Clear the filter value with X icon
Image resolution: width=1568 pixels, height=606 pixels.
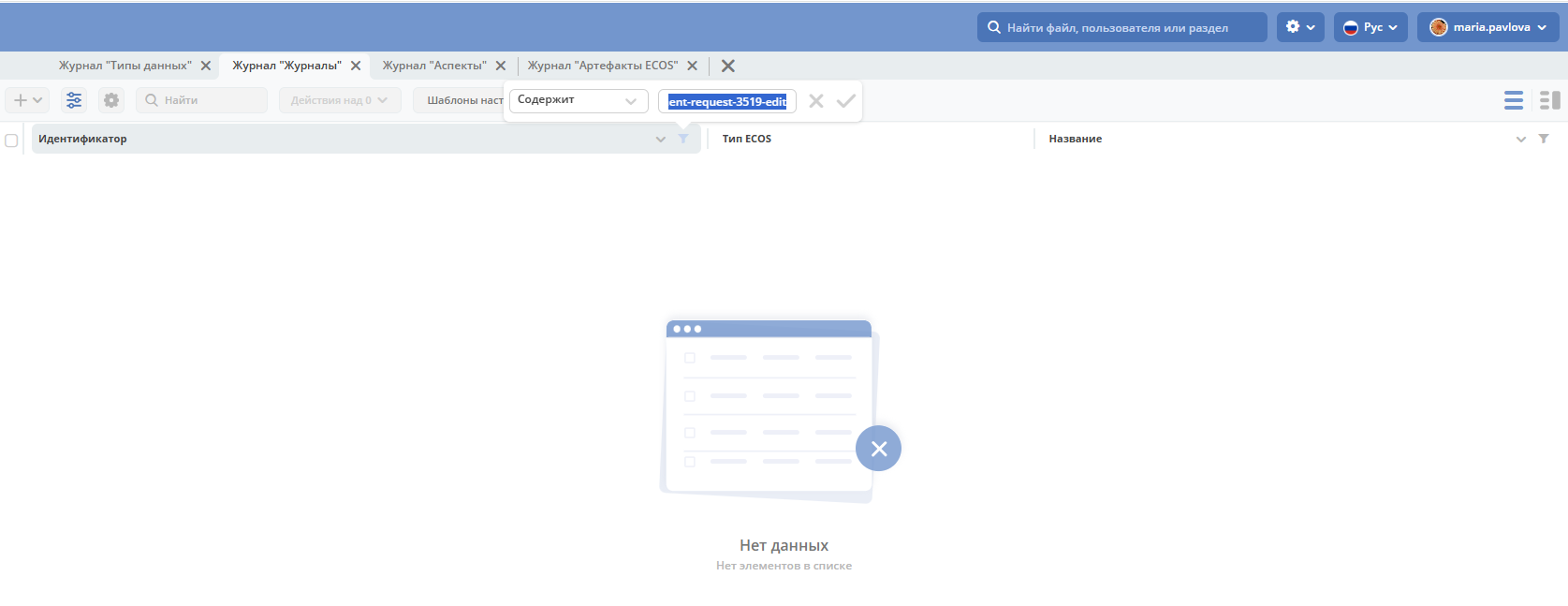(816, 101)
